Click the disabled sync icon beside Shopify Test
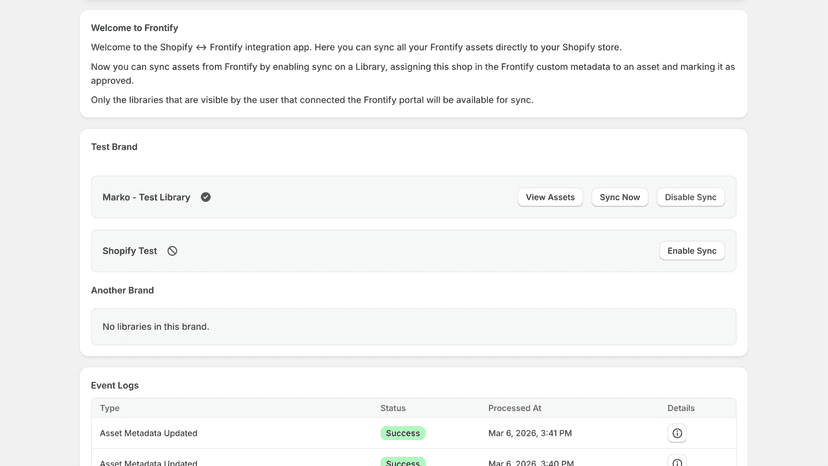 click(172, 251)
